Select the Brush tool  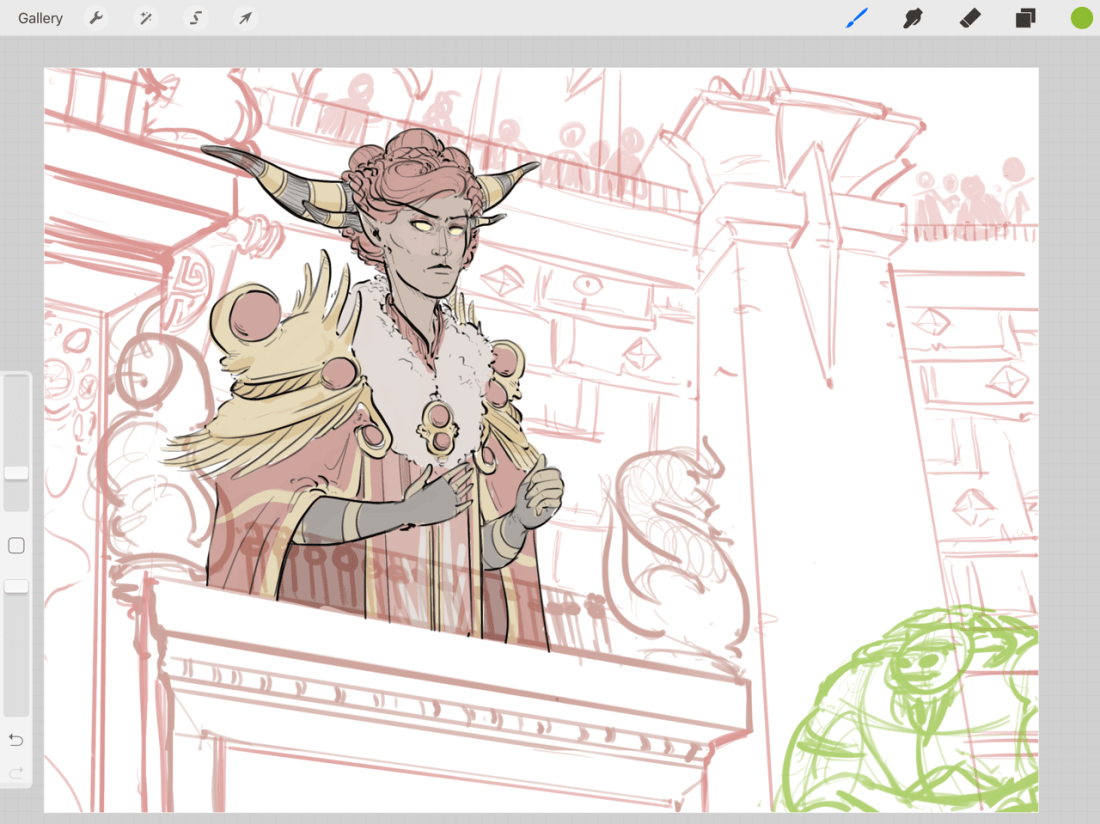[857, 18]
